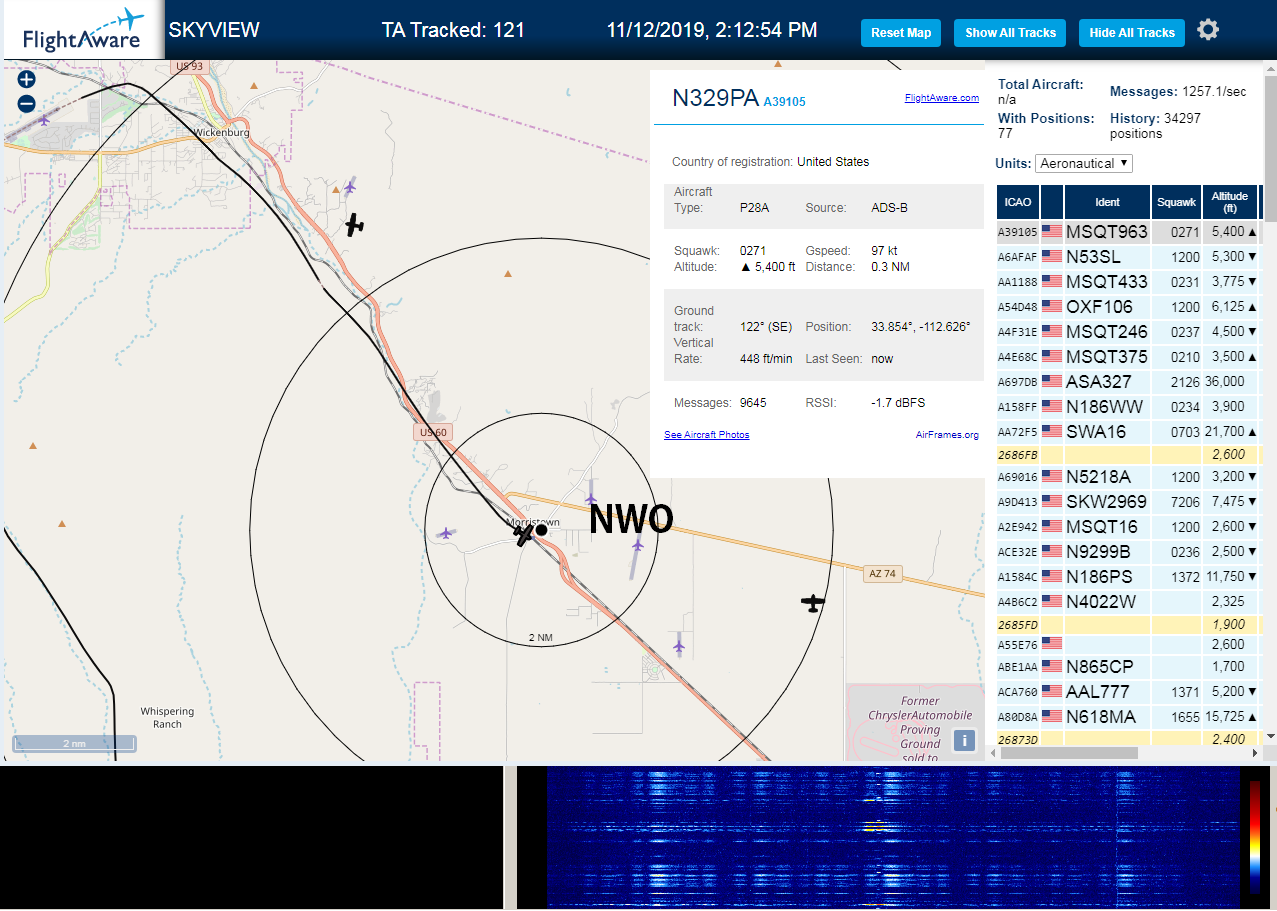Click the map attribution info icon
1277x911 pixels.
tap(964, 740)
